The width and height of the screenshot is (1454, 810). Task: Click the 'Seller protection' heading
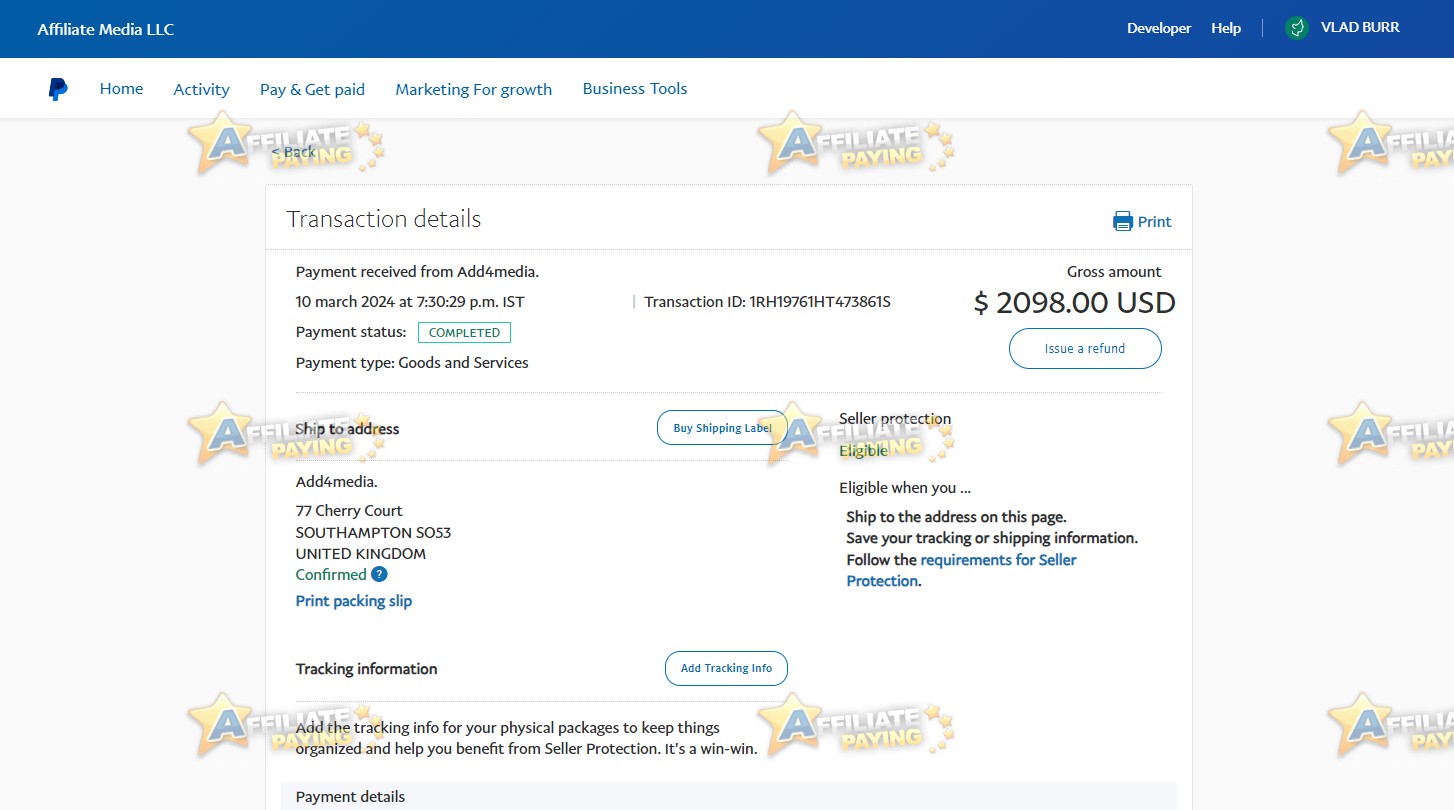[x=895, y=419]
